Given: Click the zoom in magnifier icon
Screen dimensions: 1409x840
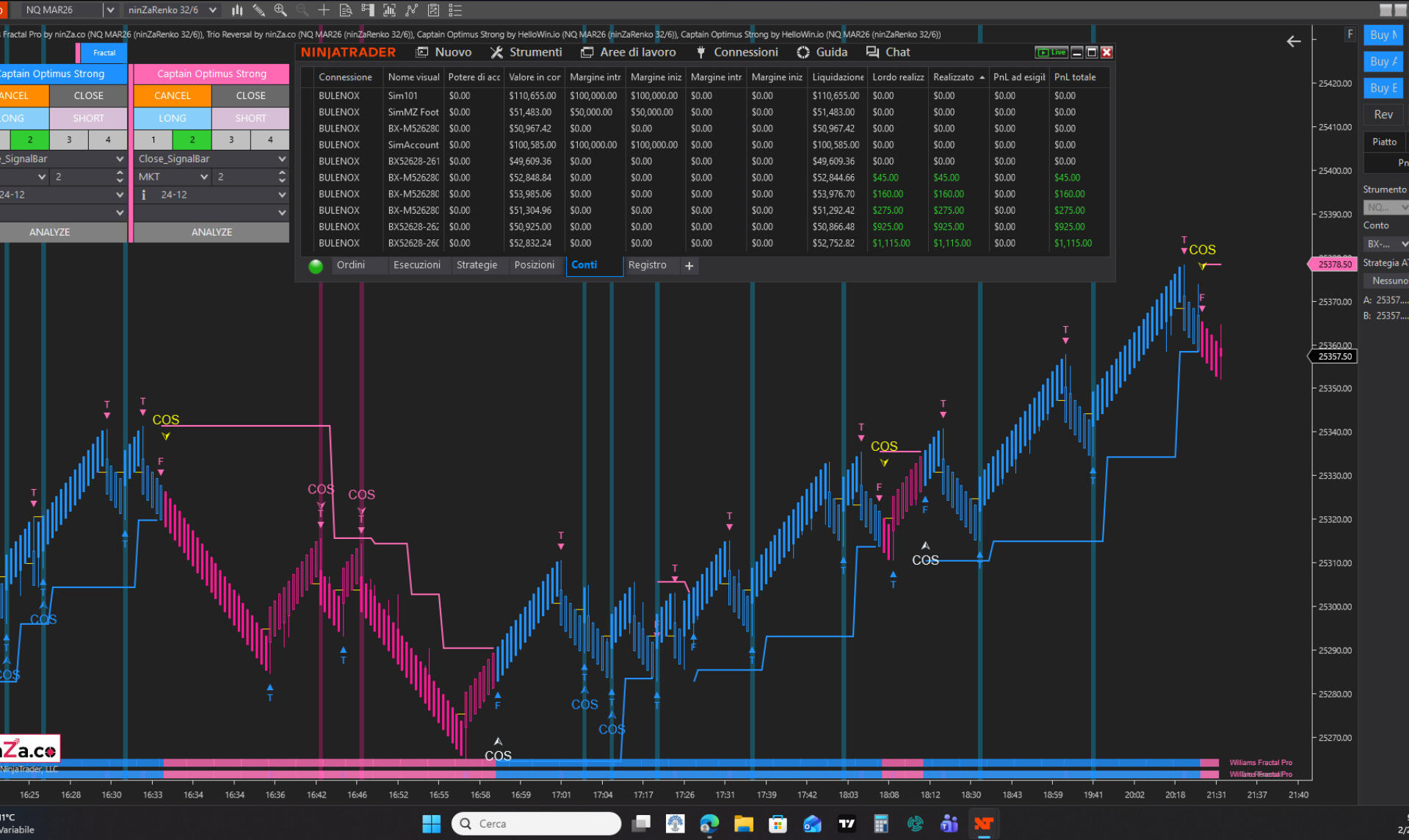Looking at the screenshot, I should click(x=280, y=10).
